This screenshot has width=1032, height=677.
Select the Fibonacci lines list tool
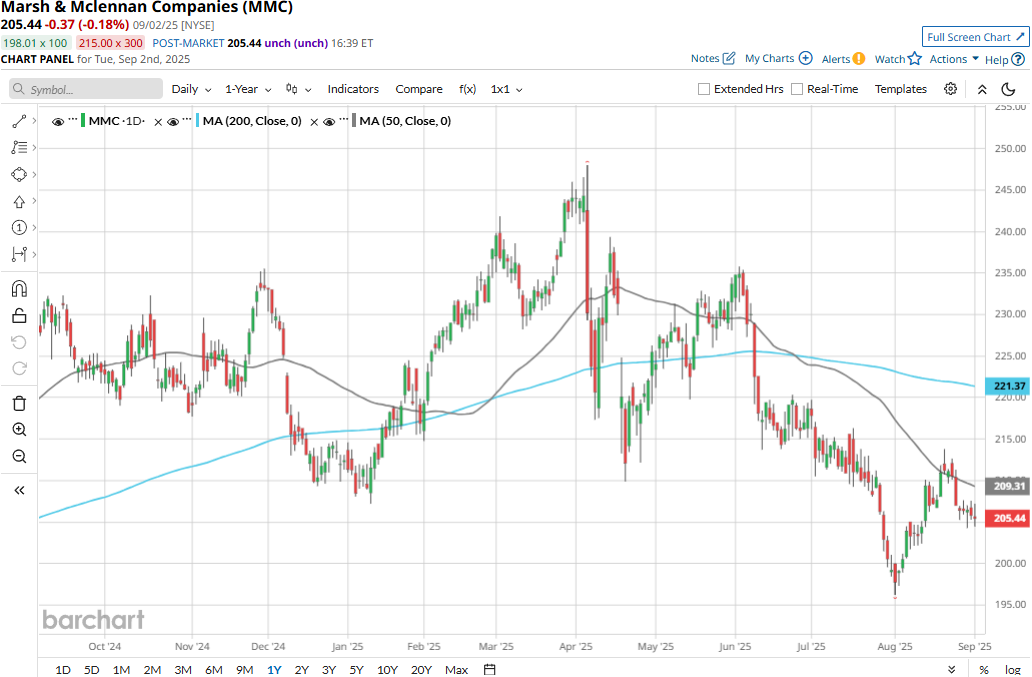pos(19,147)
